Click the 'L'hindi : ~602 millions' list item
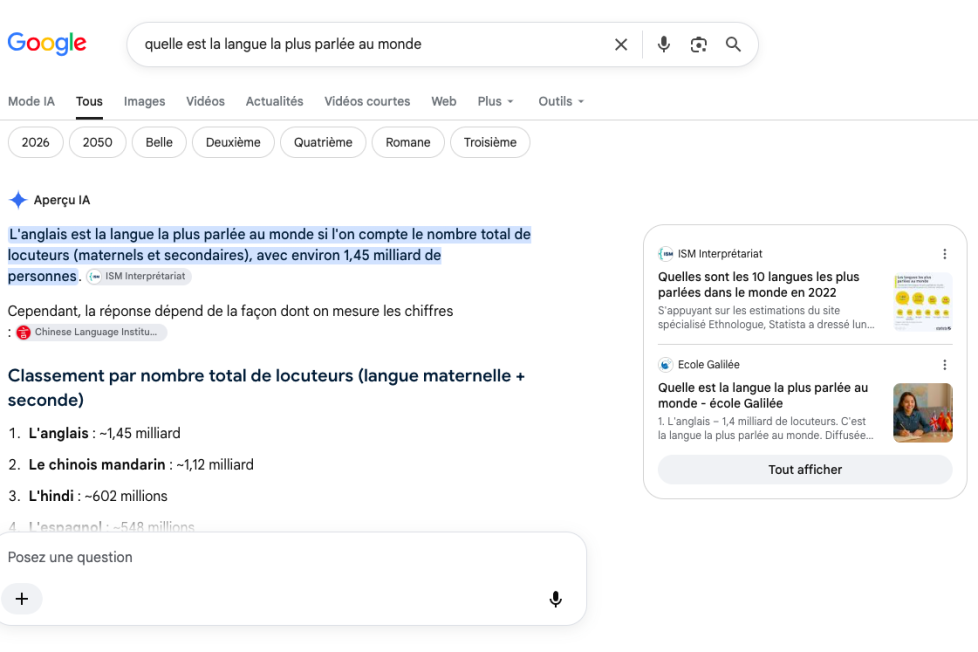The height and width of the screenshot is (652, 978). pyautogui.click(x=98, y=496)
